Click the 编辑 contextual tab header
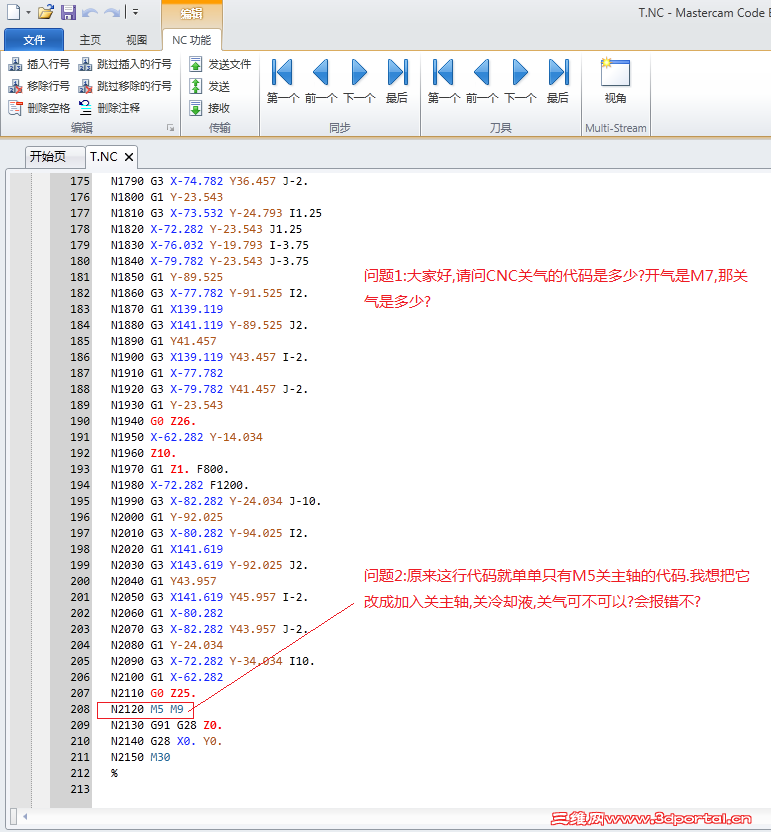Image resolution: width=771 pixels, height=832 pixels. pos(192,13)
